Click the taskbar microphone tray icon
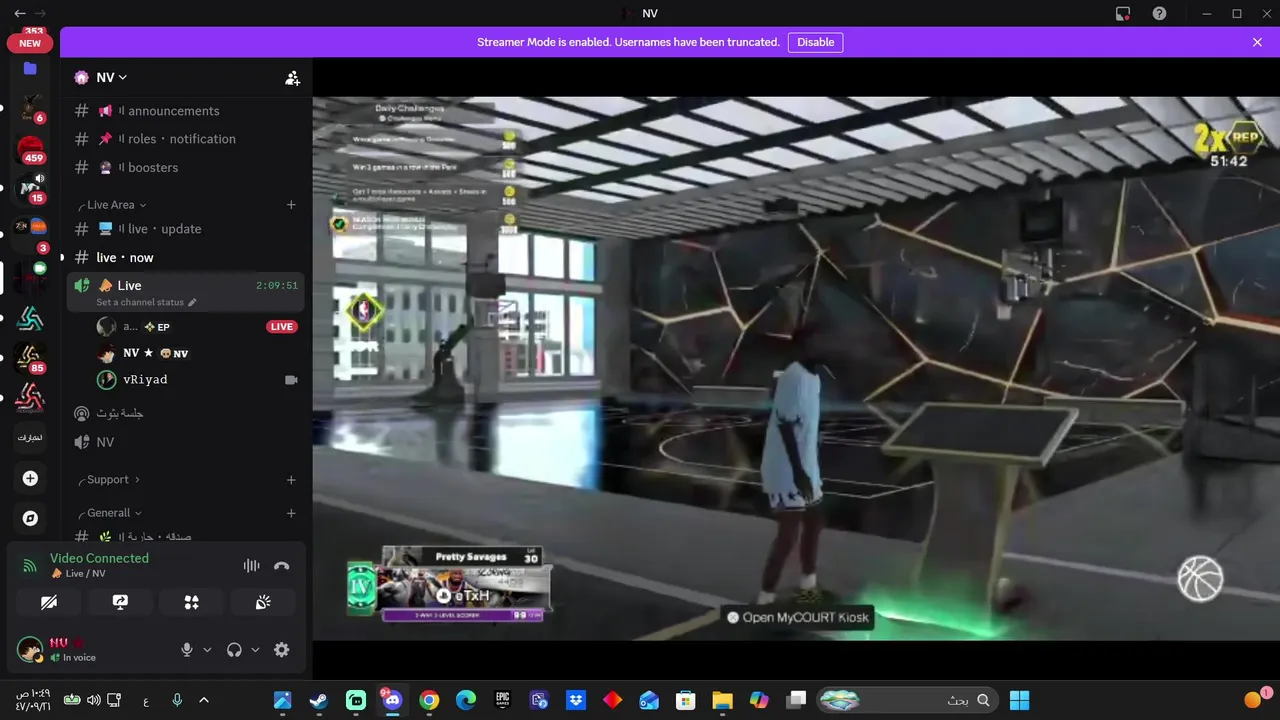The width and height of the screenshot is (1280, 720). (x=177, y=700)
